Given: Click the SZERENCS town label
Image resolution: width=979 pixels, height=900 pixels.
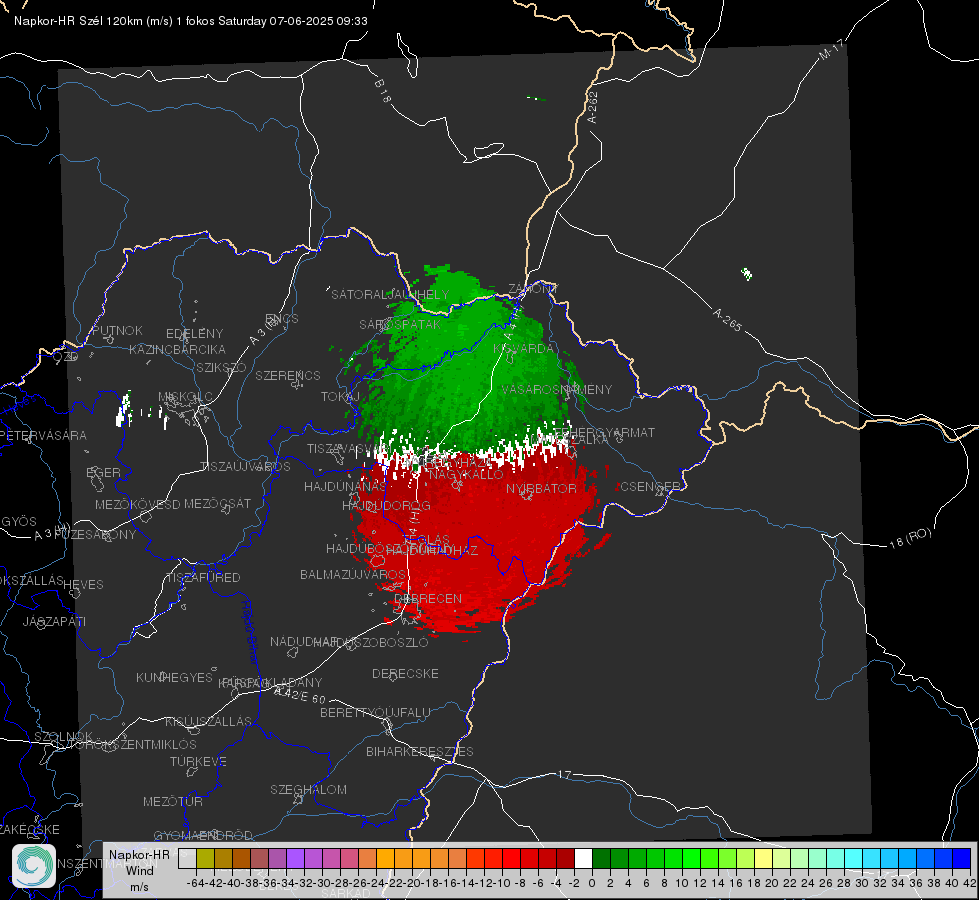Looking at the screenshot, I should (x=288, y=375).
